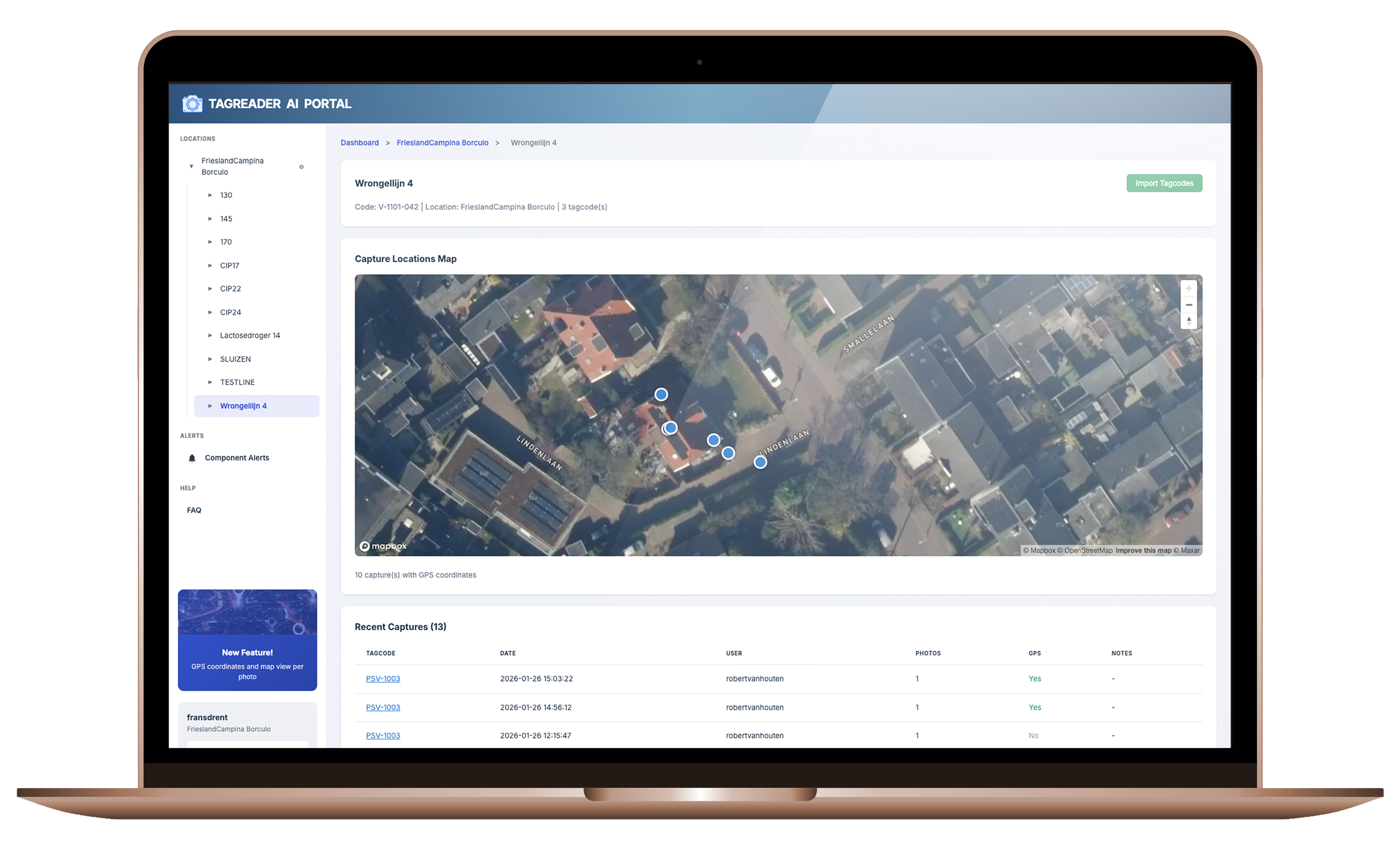Collapse the FrieslandCampina Borculo tree node
This screenshot has height=846, width=1400.
[x=191, y=167]
